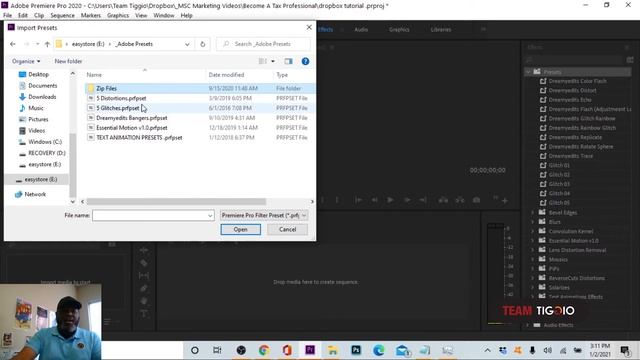This screenshot has width=640, height=360.
Task: Sort files by Name column
Action: click(x=94, y=75)
